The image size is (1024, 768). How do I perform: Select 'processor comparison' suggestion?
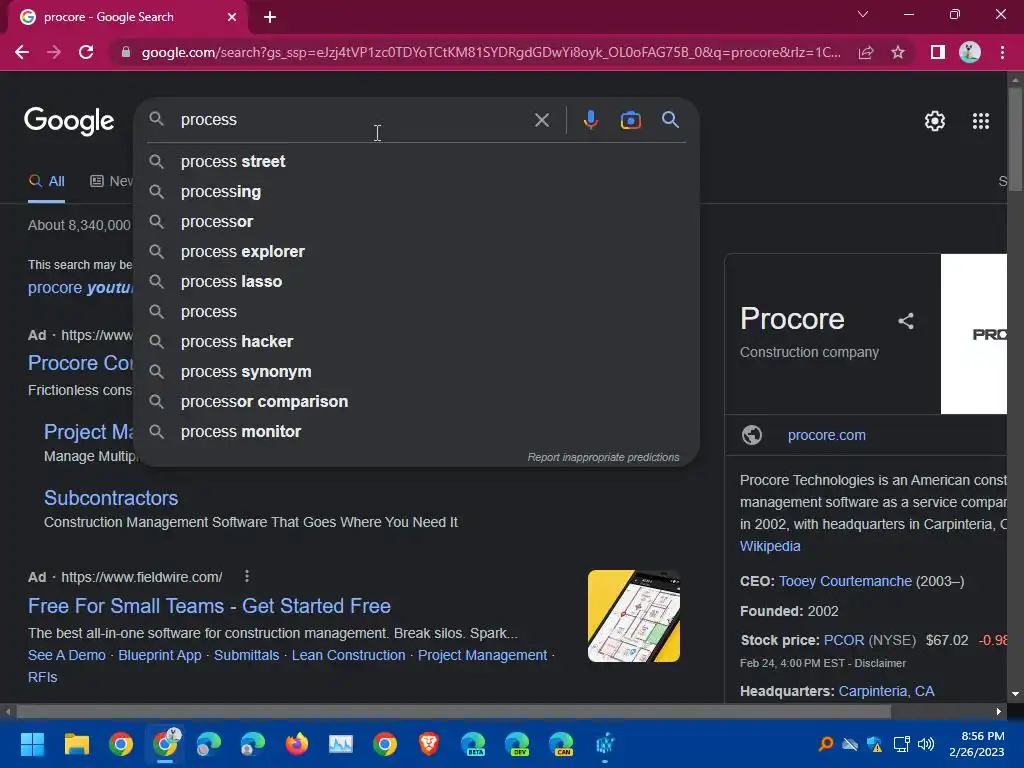416,402
